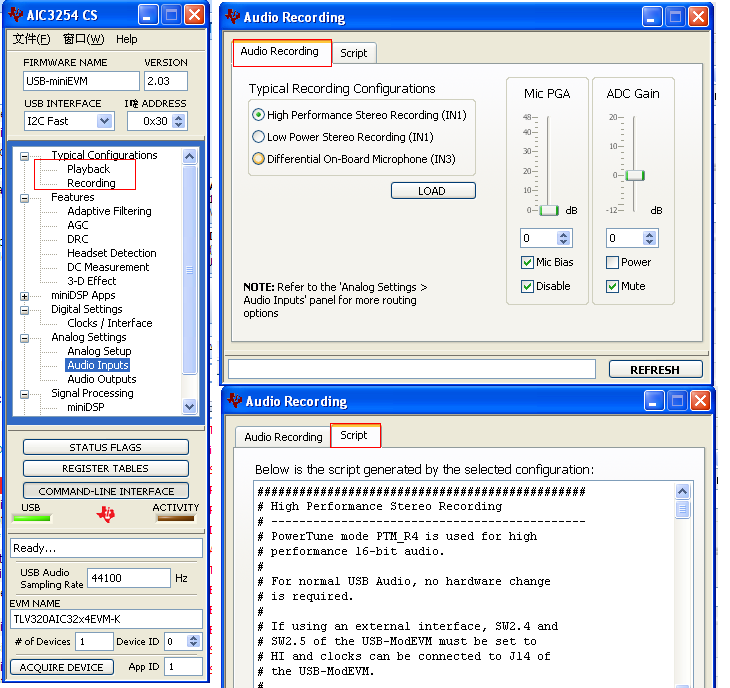The width and height of the screenshot is (730, 688).
Task: Toggle the Mic Bias checkbox
Action: (527, 263)
